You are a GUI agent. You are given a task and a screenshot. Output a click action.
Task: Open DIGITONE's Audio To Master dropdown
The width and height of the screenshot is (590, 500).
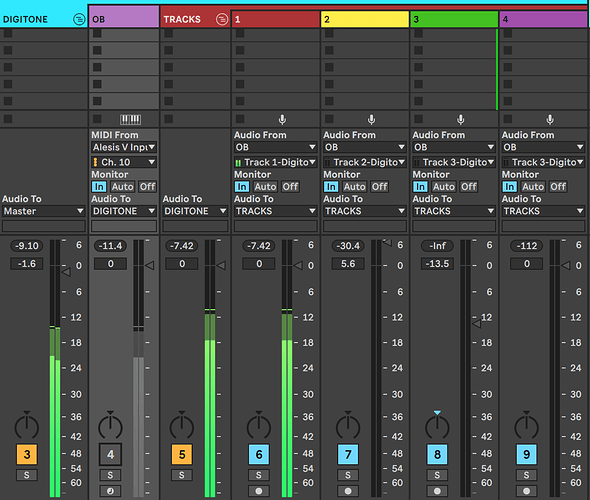click(x=44, y=211)
